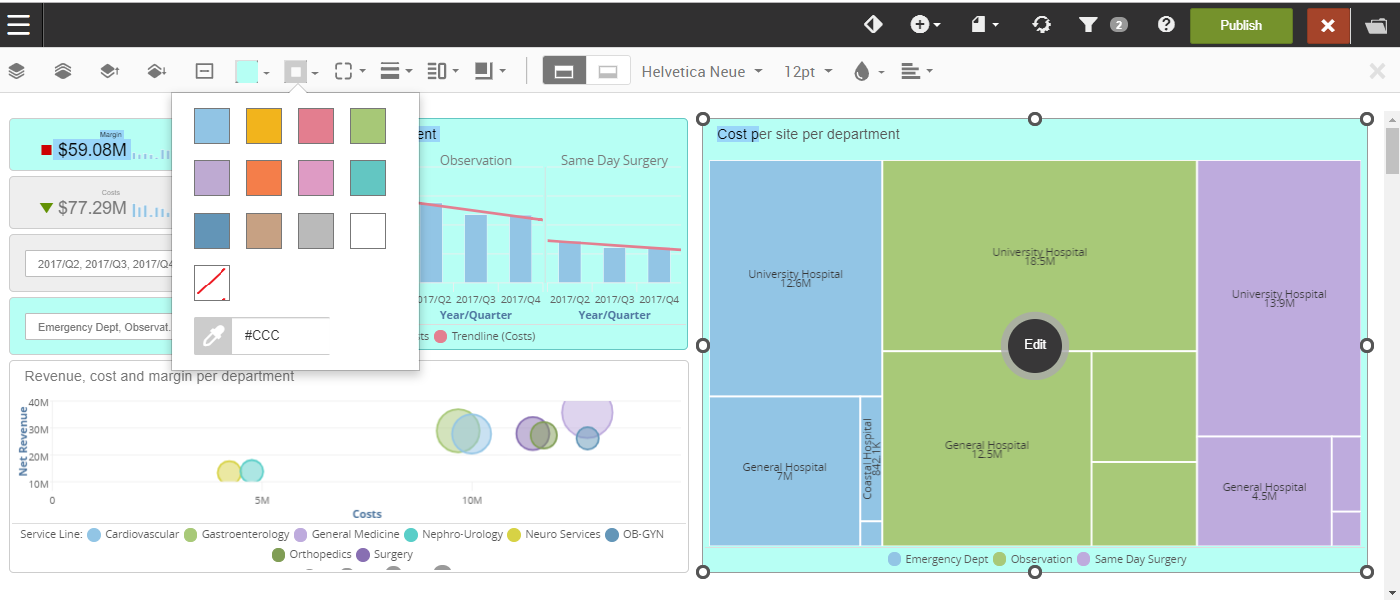Click the send backward layer icon
Screen dimensions: 1400x600
coord(156,71)
